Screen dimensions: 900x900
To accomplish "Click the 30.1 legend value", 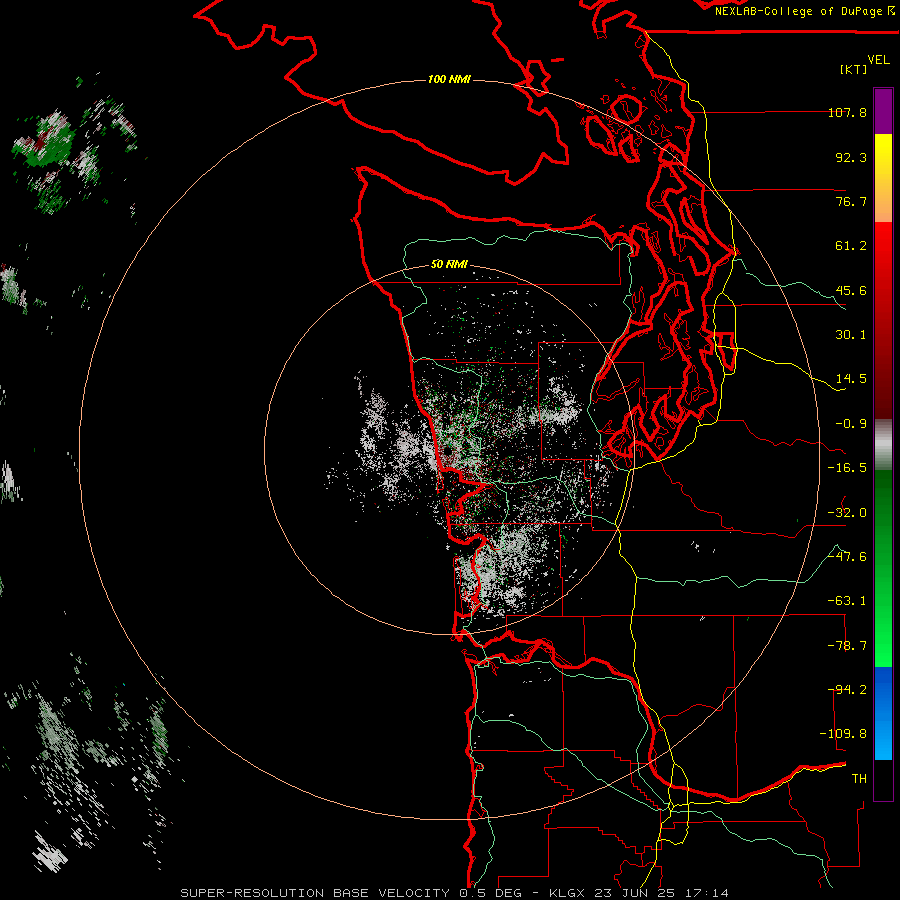I will tap(851, 335).
